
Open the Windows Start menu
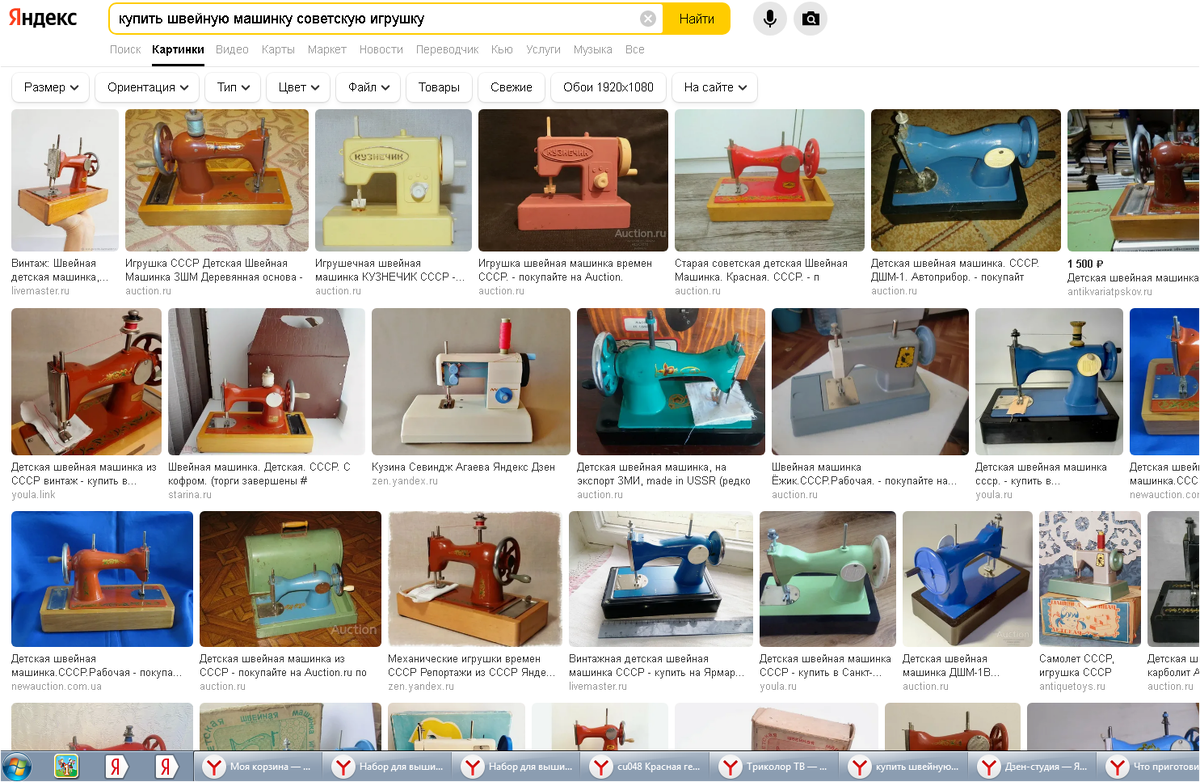coord(17,767)
